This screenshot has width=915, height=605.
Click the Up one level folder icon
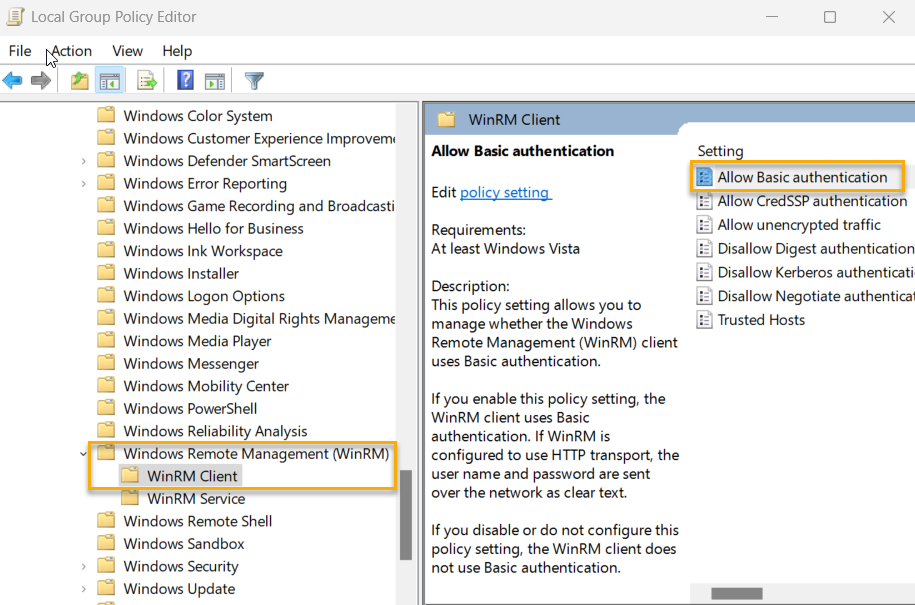tap(78, 80)
